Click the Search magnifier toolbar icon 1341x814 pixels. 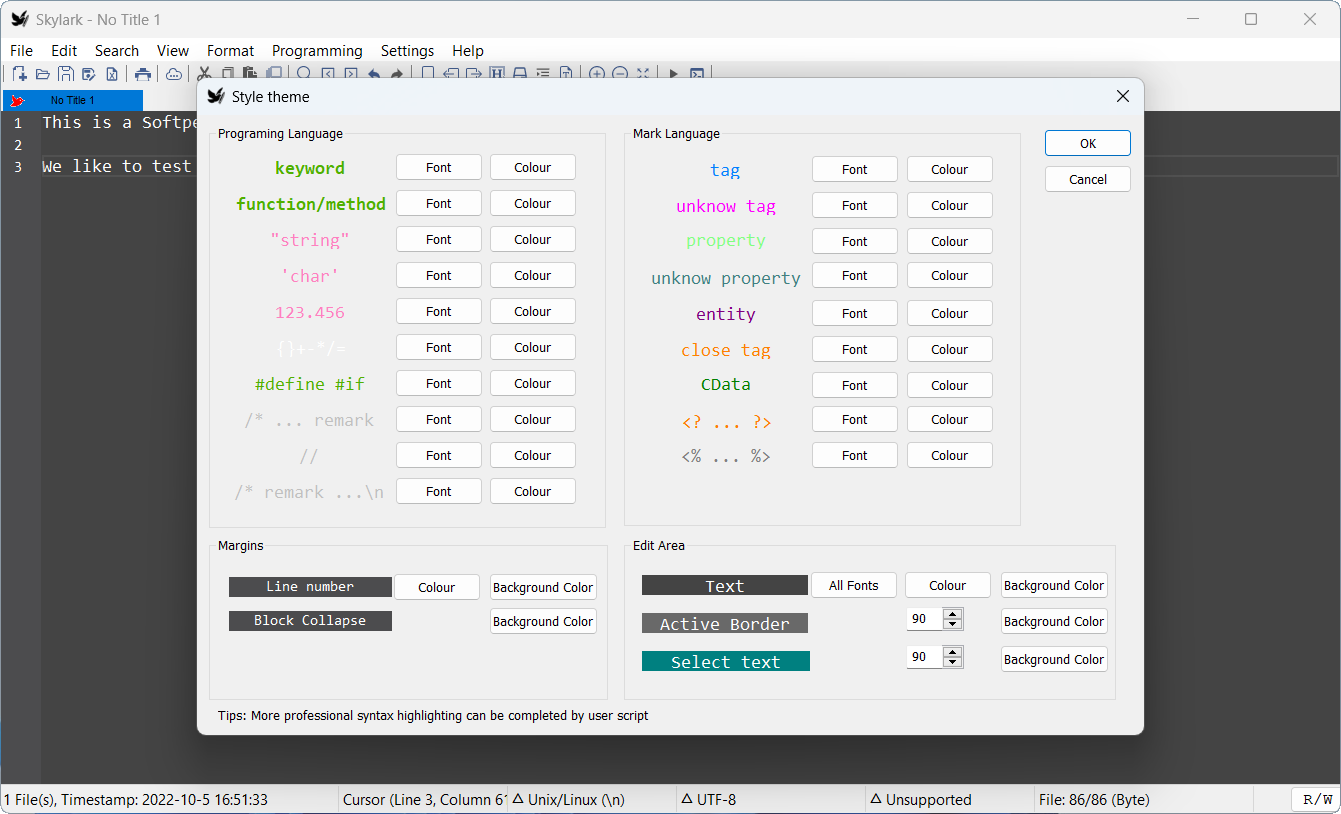tap(304, 74)
